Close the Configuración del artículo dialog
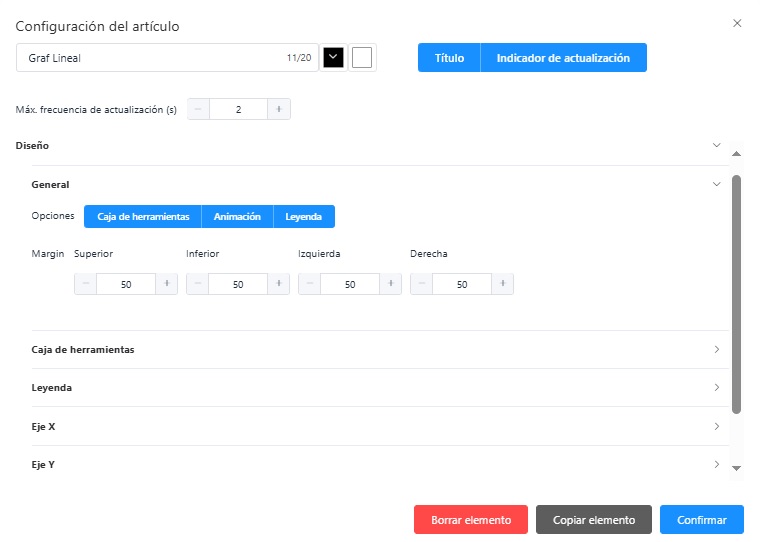 [737, 23]
